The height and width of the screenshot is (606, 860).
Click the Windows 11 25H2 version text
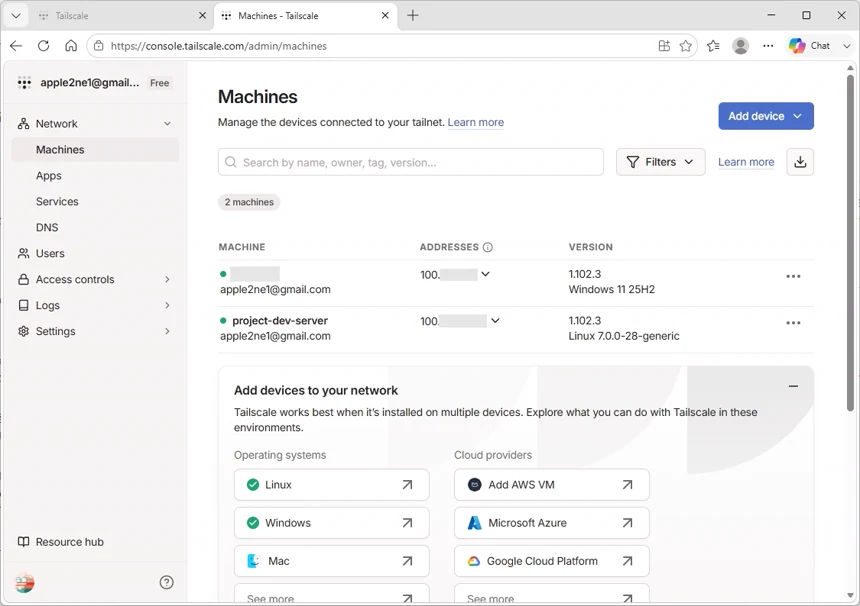612,290
